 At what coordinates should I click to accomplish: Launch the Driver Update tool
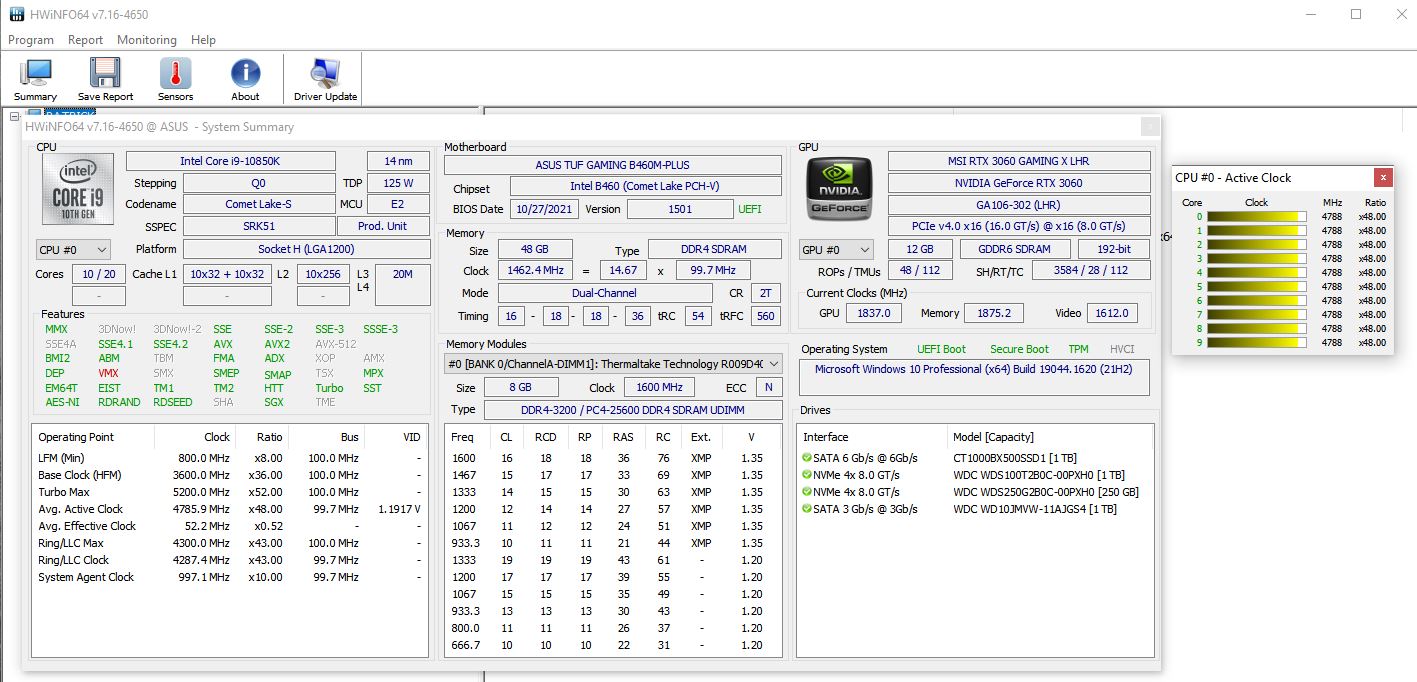click(x=325, y=73)
